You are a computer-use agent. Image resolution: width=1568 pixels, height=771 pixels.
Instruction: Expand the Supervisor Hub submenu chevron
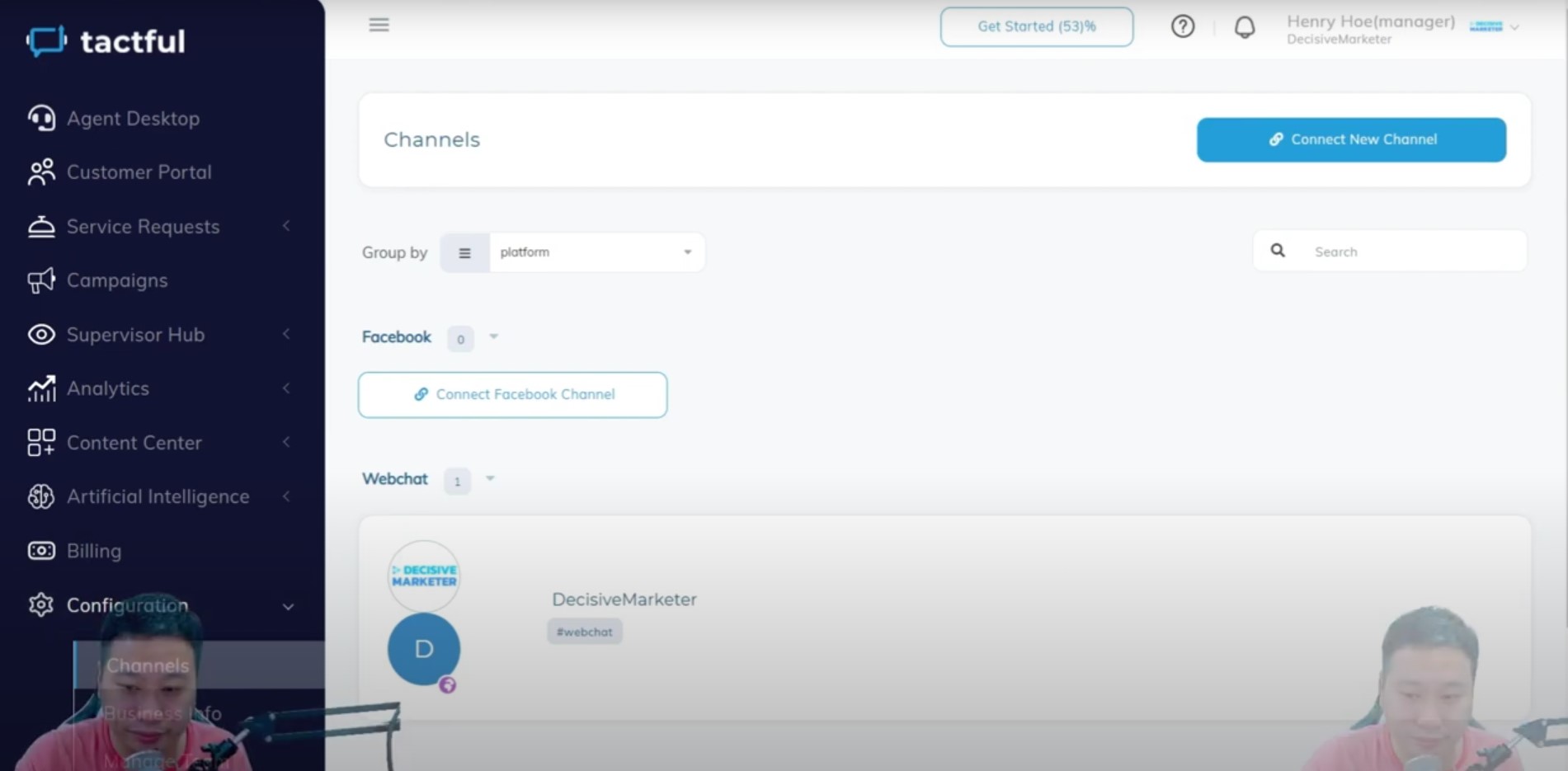(x=286, y=334)
